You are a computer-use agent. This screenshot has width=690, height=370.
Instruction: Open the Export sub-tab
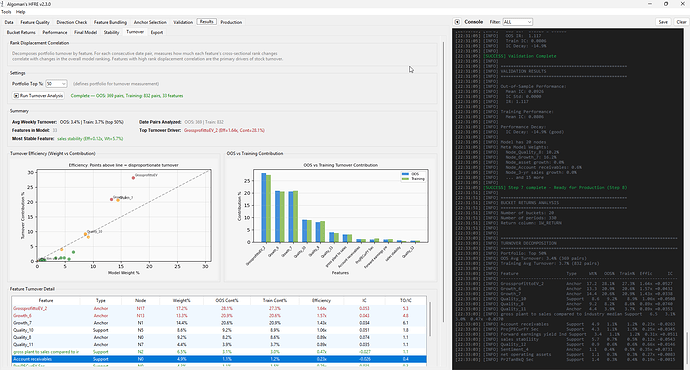click(157, 32)
